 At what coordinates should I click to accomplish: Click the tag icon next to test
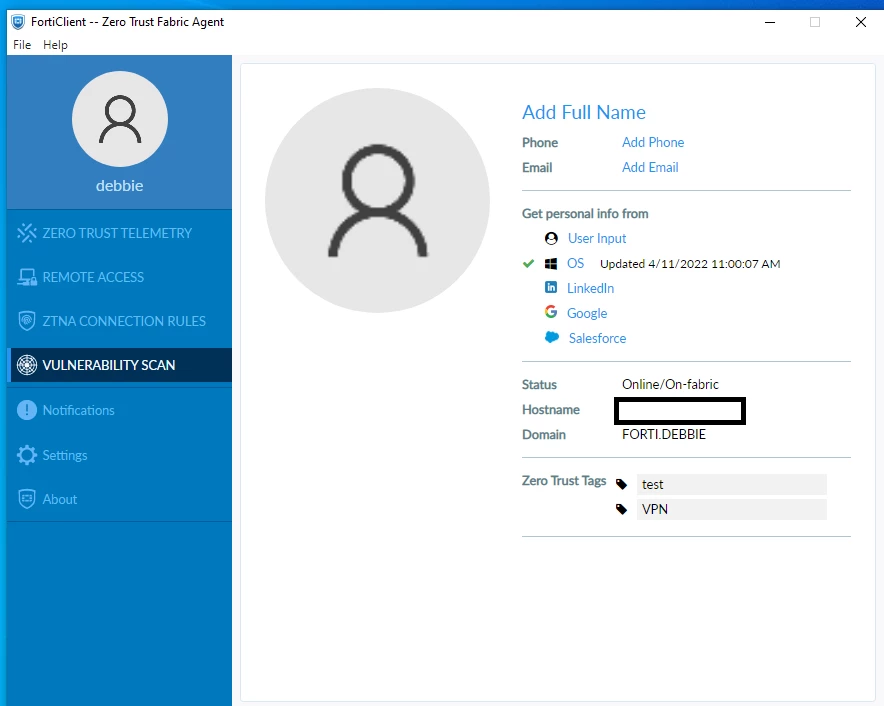click(x=621, y=484)
